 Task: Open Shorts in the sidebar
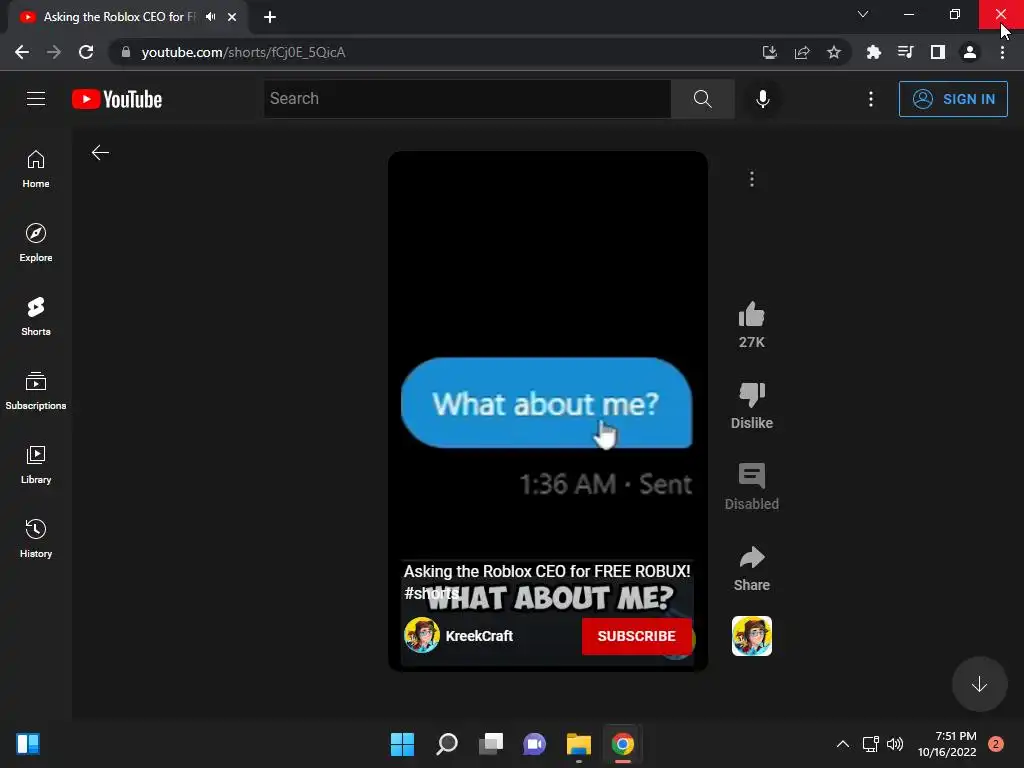tap(36, 317)
